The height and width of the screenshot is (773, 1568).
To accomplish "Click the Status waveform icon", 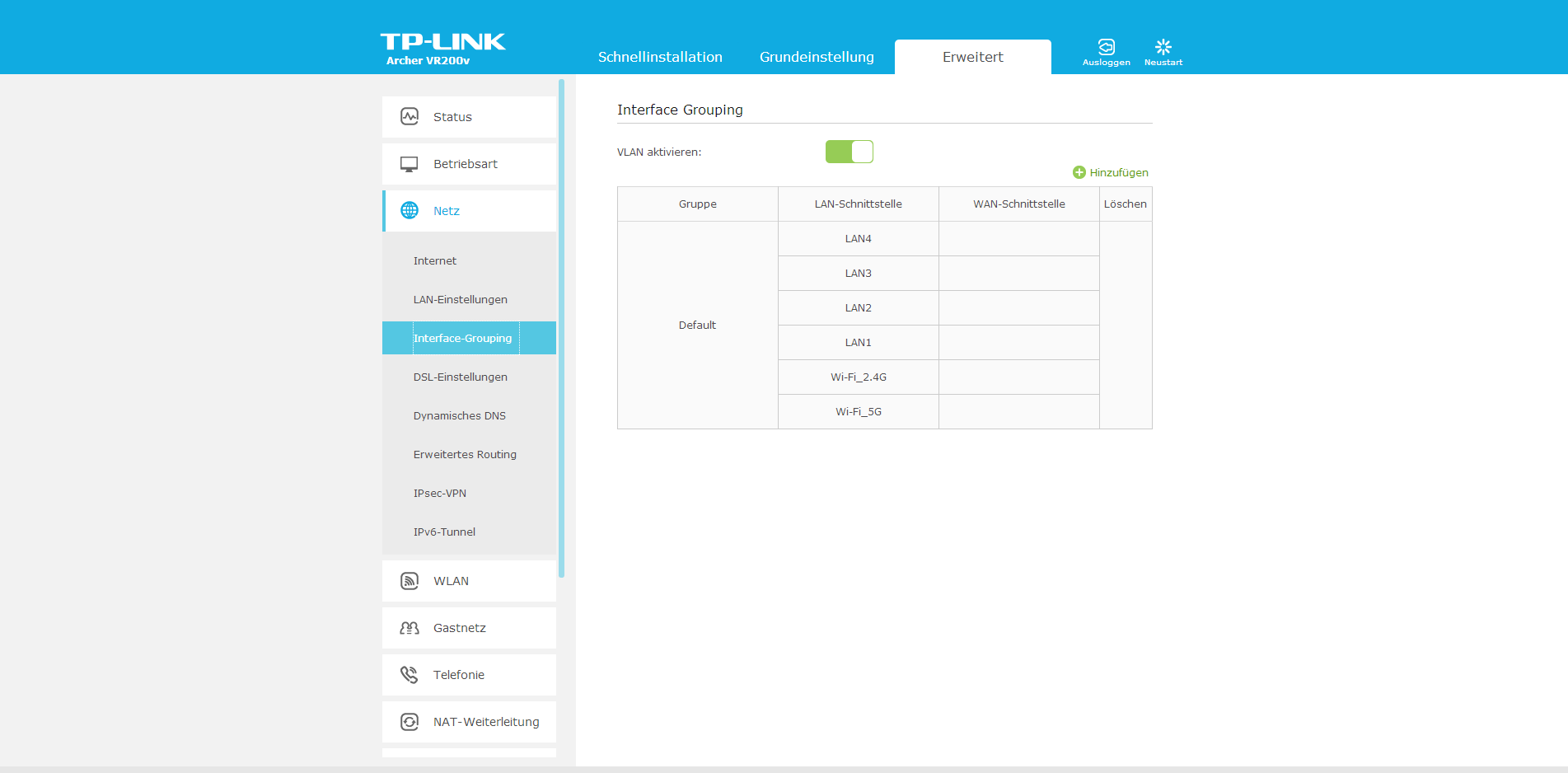I will 410,116.
